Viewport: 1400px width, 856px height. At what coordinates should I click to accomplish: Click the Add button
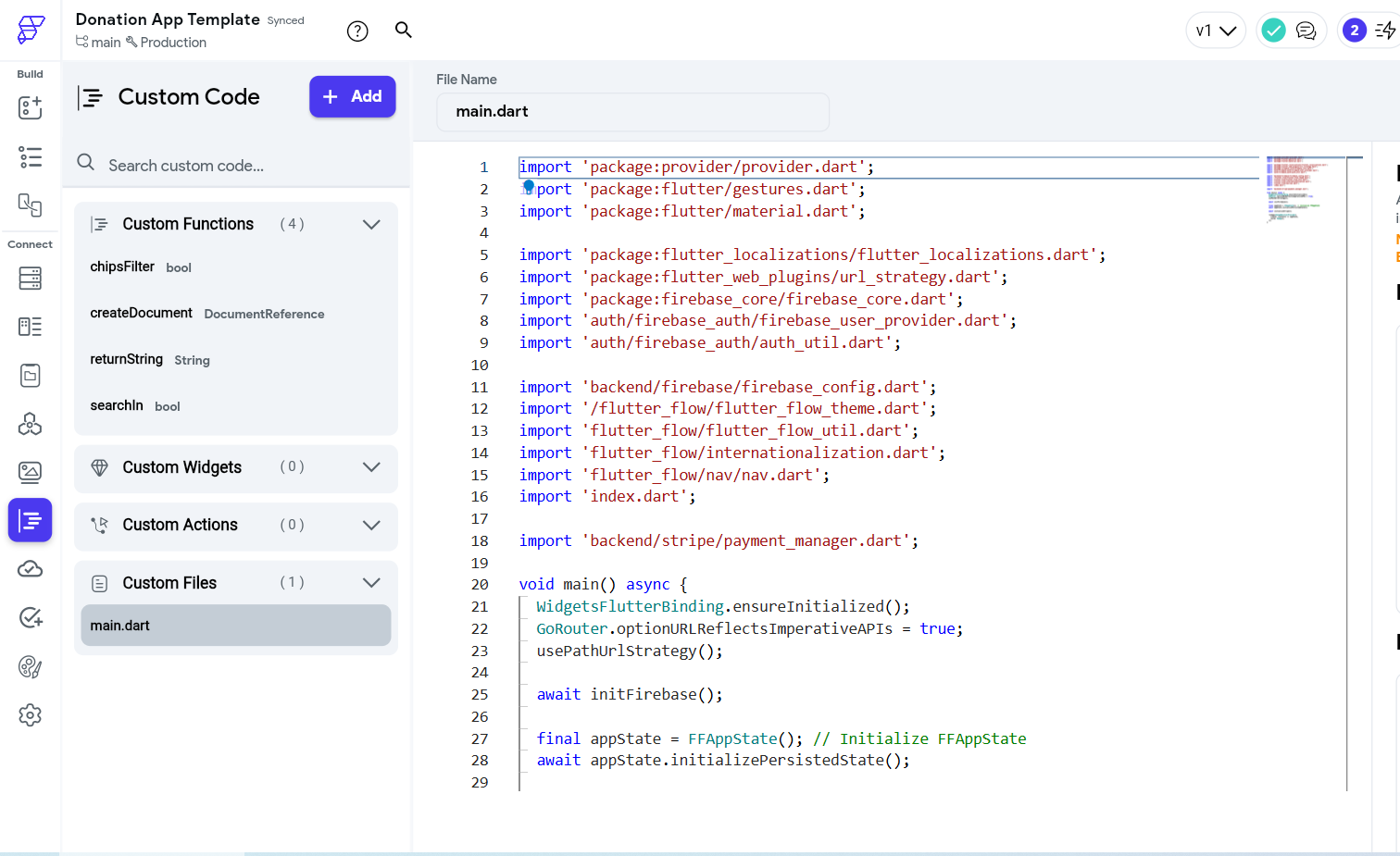click(x=352, y=97)
